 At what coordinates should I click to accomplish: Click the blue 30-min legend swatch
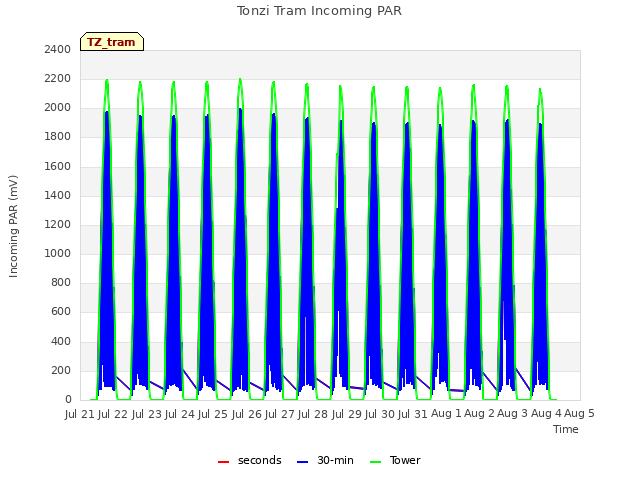(302, 462)
